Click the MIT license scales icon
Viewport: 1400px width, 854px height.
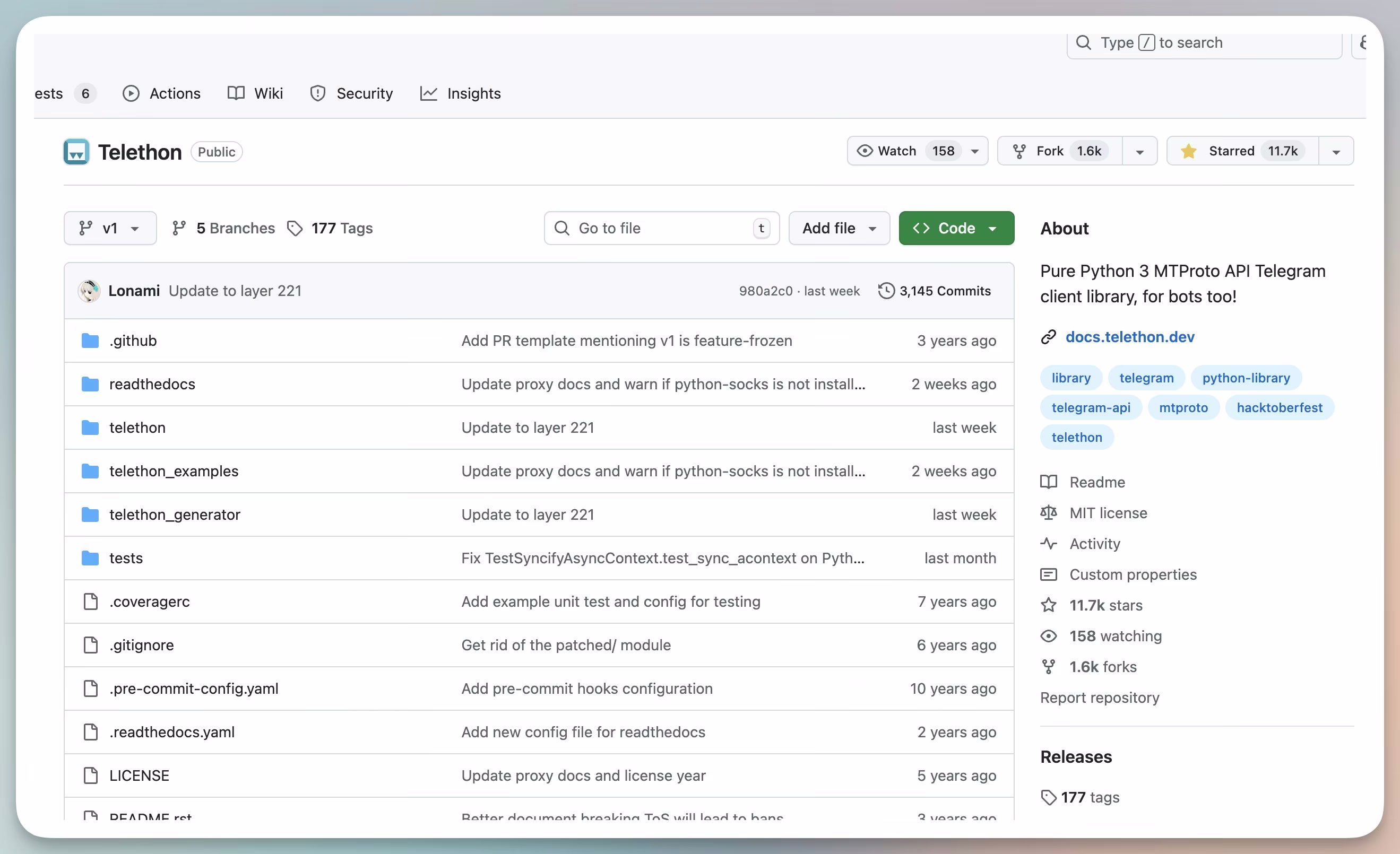[x=1048, y=513]
